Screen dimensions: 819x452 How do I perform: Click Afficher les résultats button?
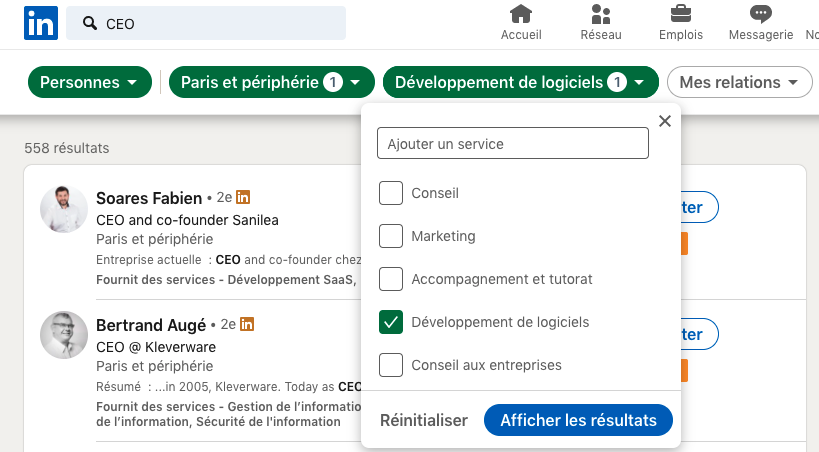pos(578,420)
